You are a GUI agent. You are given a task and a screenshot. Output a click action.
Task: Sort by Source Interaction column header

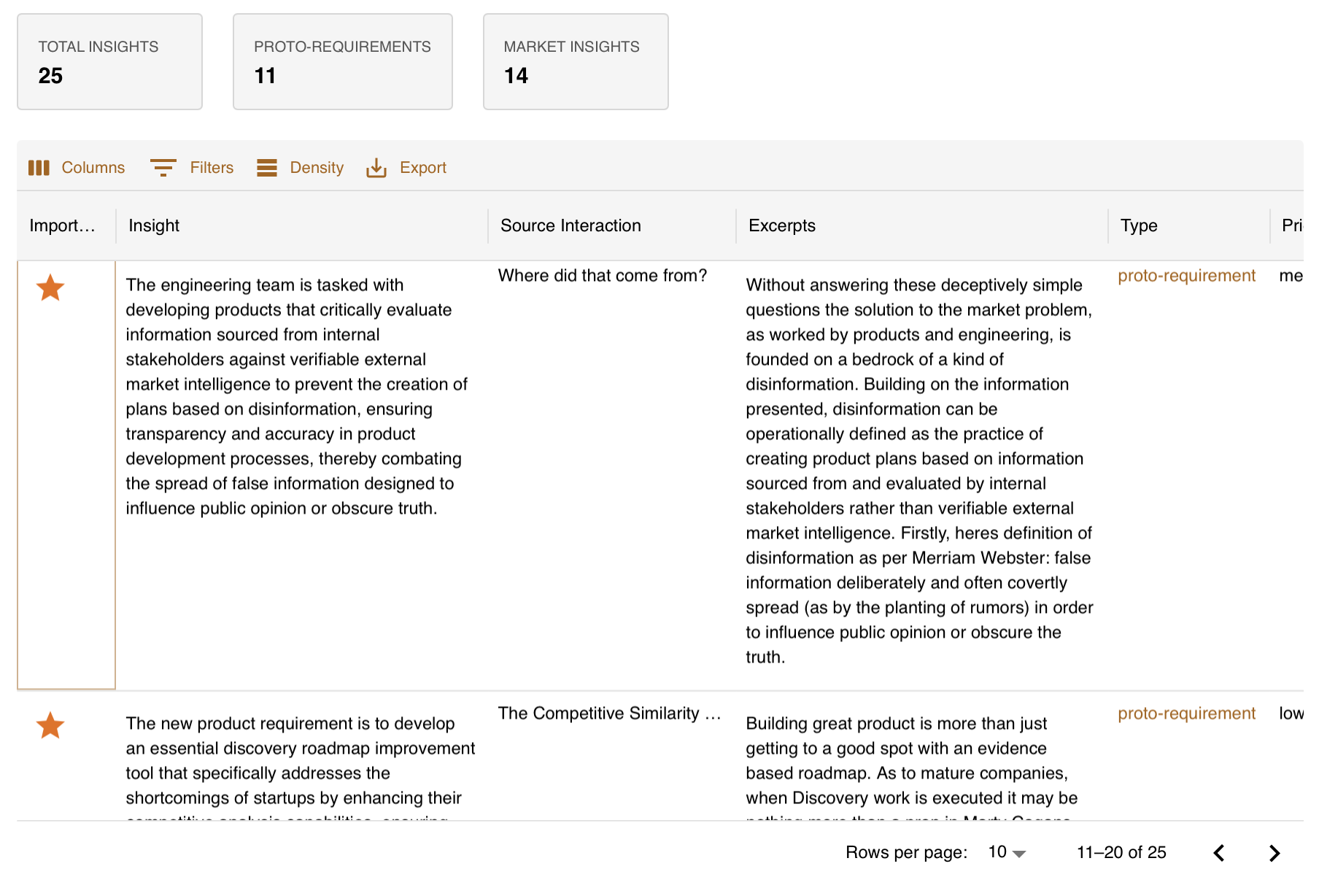570,225
